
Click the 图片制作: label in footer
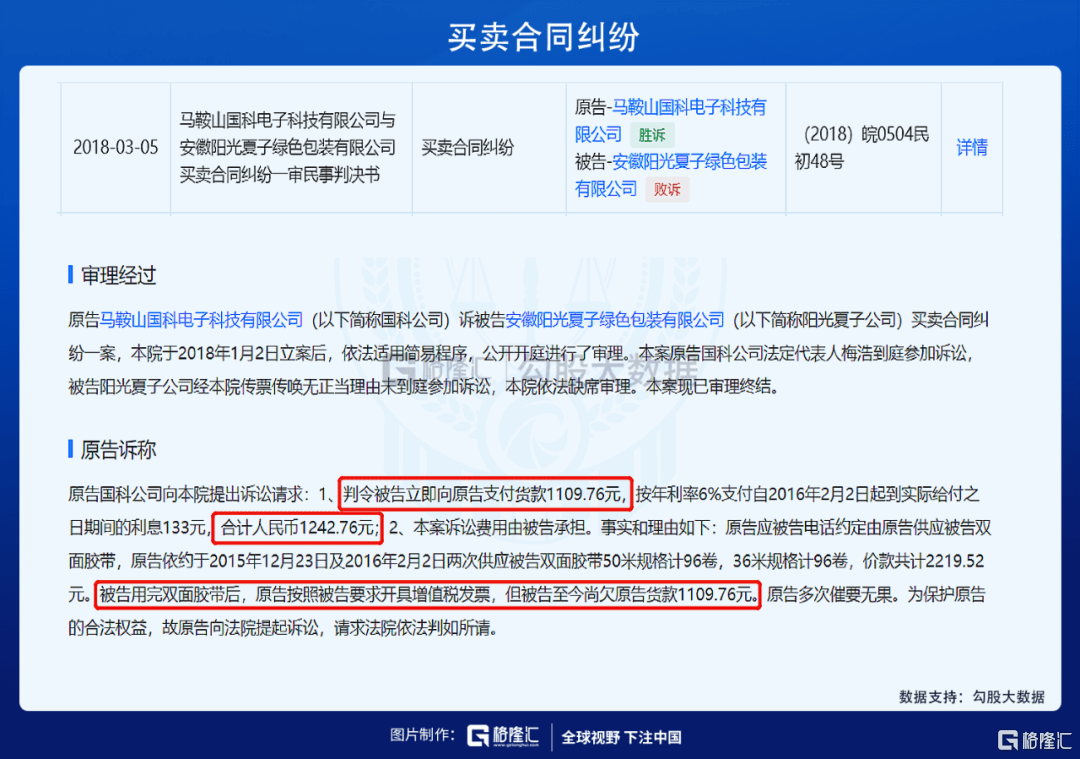click(422, 735)
